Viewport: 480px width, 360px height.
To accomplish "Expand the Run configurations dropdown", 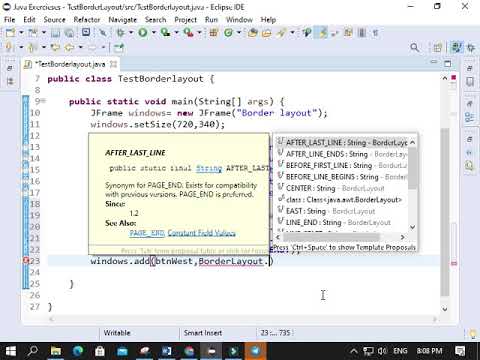I will (x=154, y=33).
